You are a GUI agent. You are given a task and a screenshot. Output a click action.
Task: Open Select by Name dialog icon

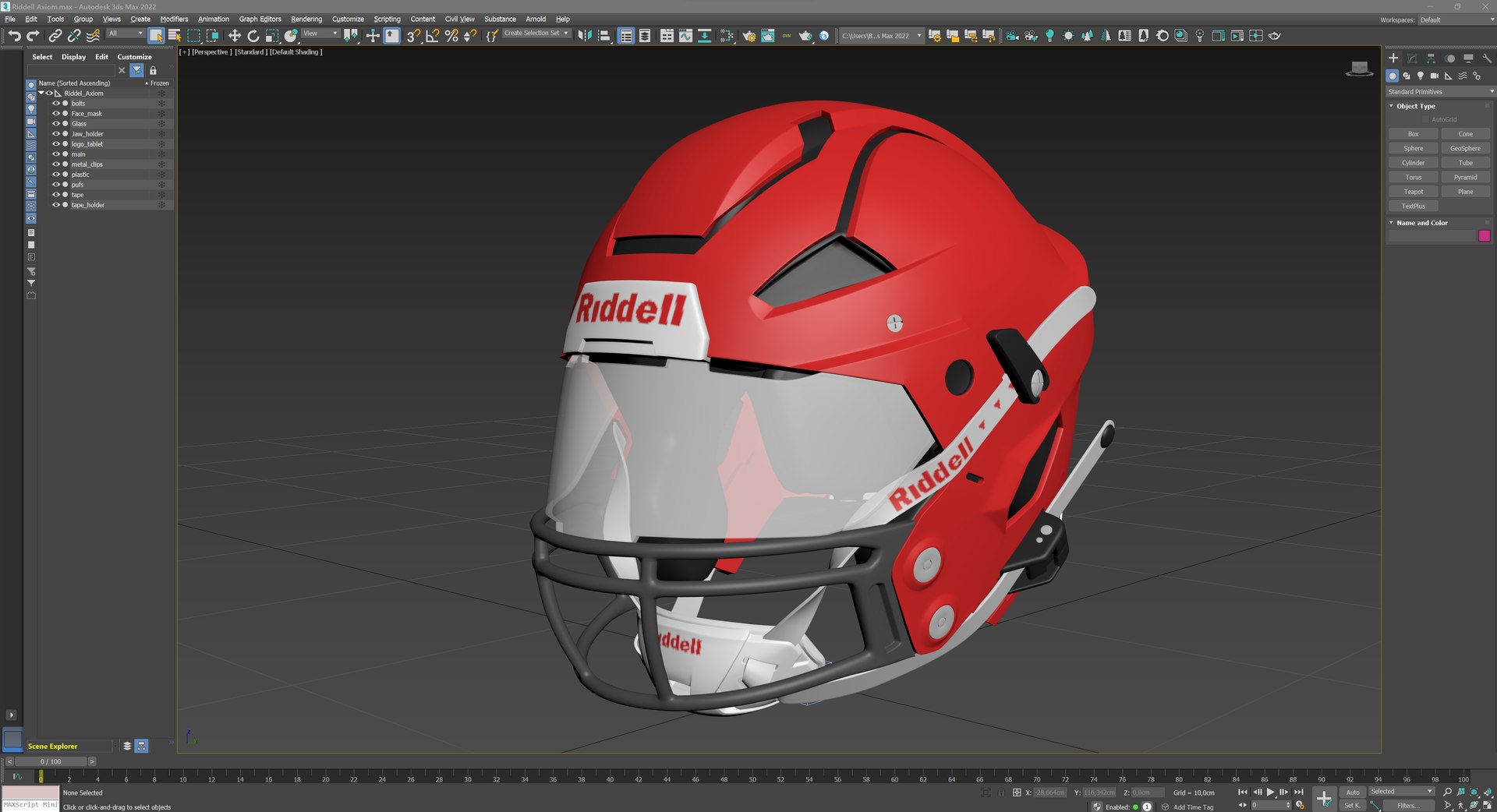[175, 36]
